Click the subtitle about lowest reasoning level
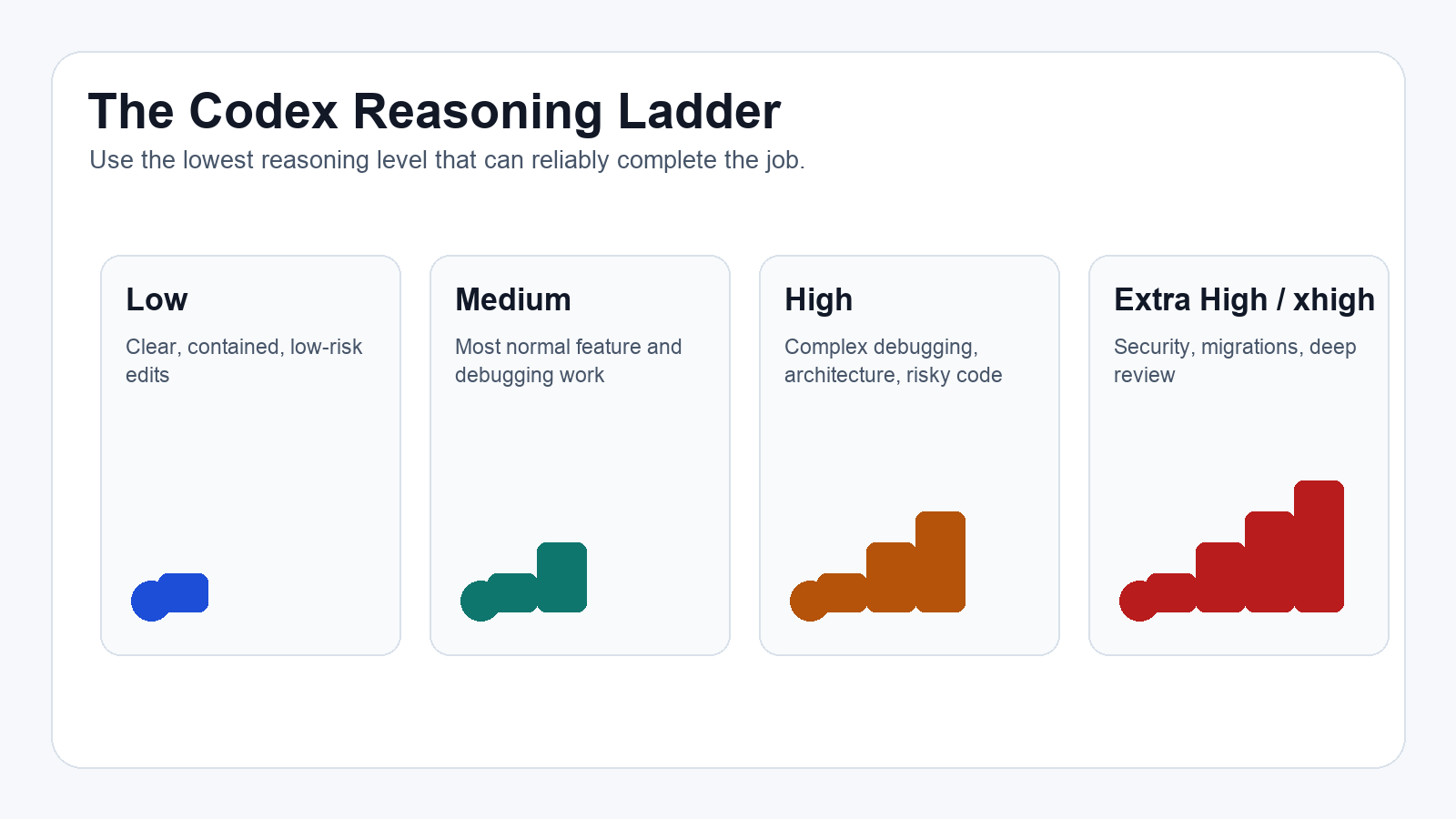The width and height of the screenshot is (1456, 819). [447, 160]
